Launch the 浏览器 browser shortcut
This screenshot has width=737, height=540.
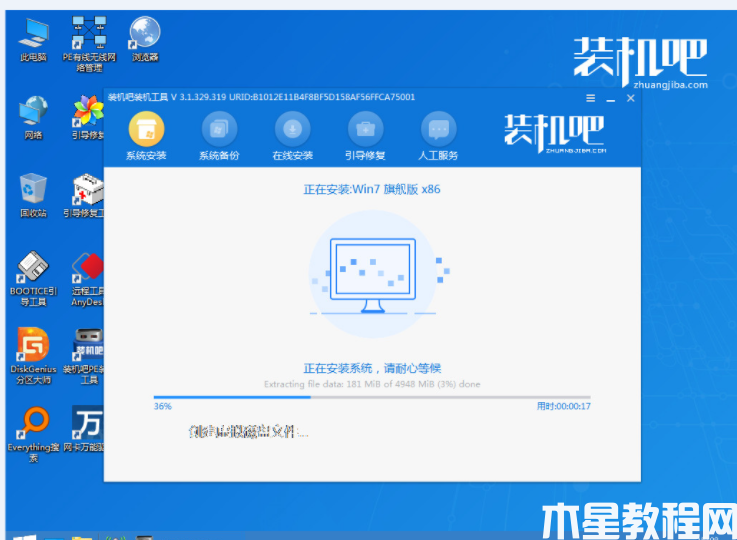[145, 39]
